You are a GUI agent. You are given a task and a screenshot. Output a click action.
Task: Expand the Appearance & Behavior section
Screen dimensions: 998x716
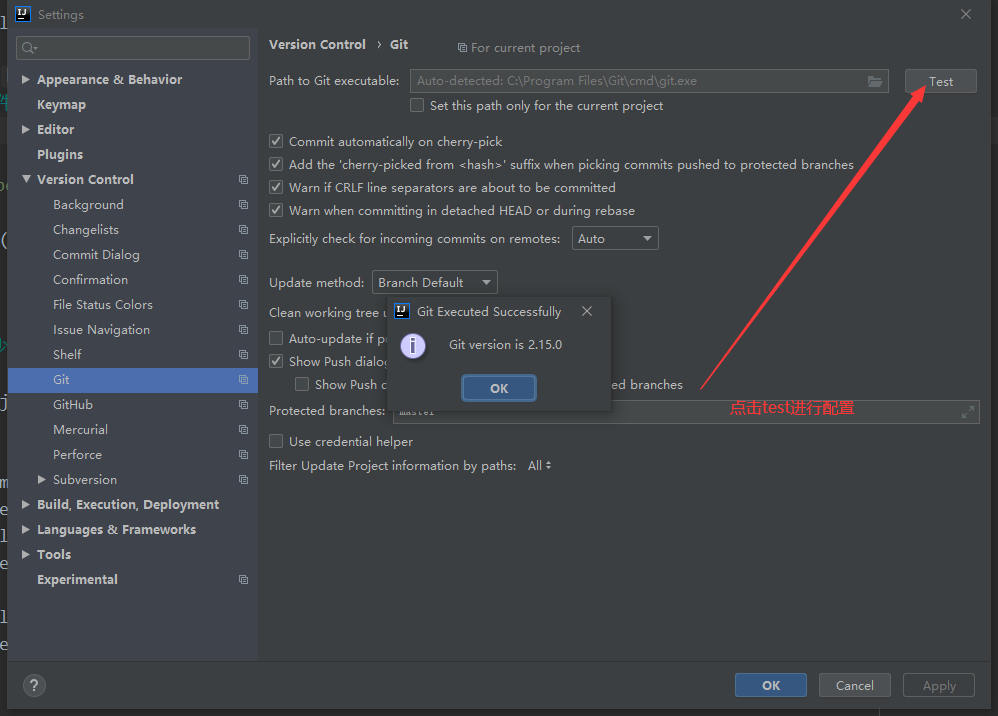pyautogui.click(x=26, y=80)
